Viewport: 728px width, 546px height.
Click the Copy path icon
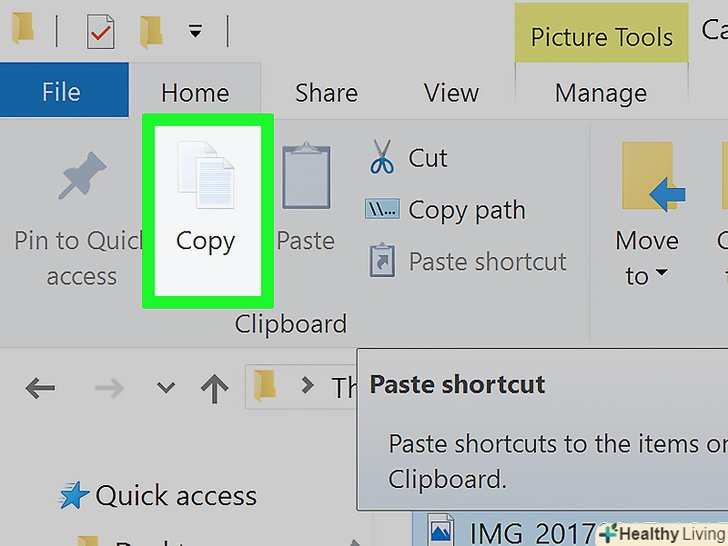[x=382, y=210]
